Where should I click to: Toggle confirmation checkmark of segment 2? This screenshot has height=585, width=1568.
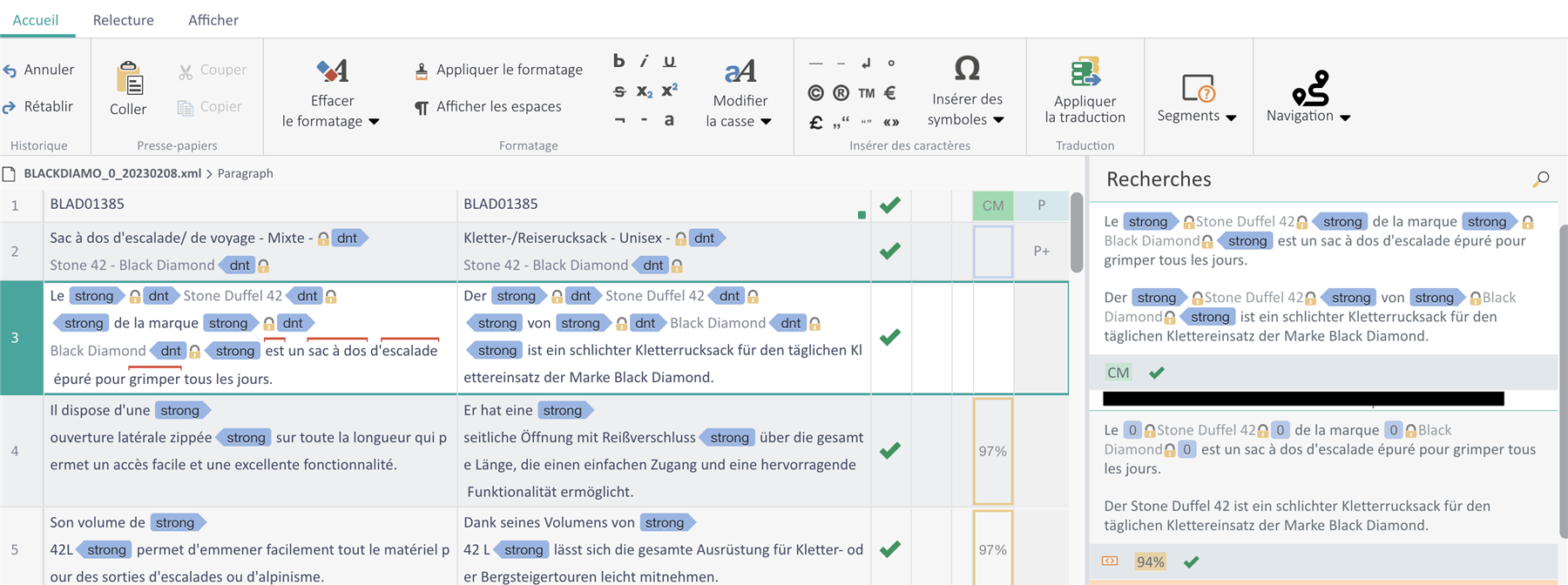point(890,251)
